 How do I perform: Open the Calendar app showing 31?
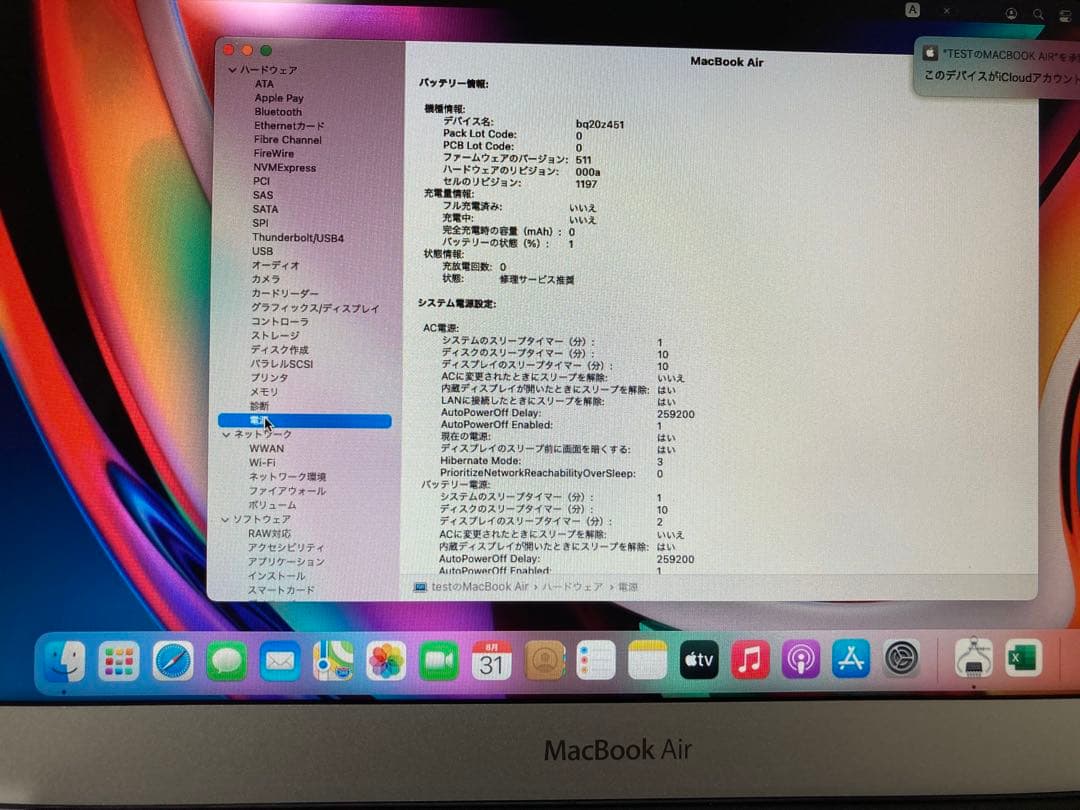(x=490, y=660)
